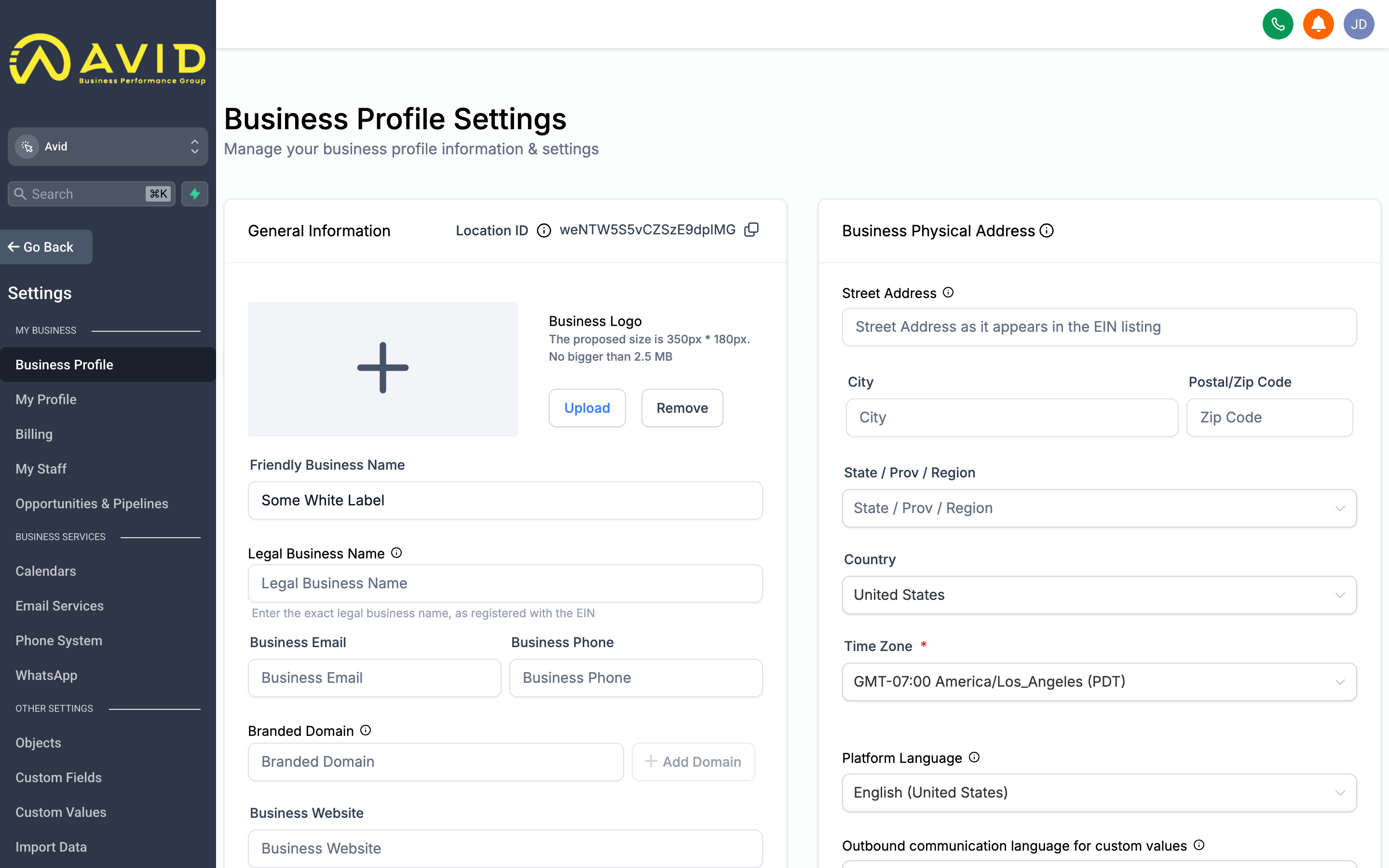Click the sidebar Search field
This screenshot has height=868, width=1389.
click(x=91, y=193)
